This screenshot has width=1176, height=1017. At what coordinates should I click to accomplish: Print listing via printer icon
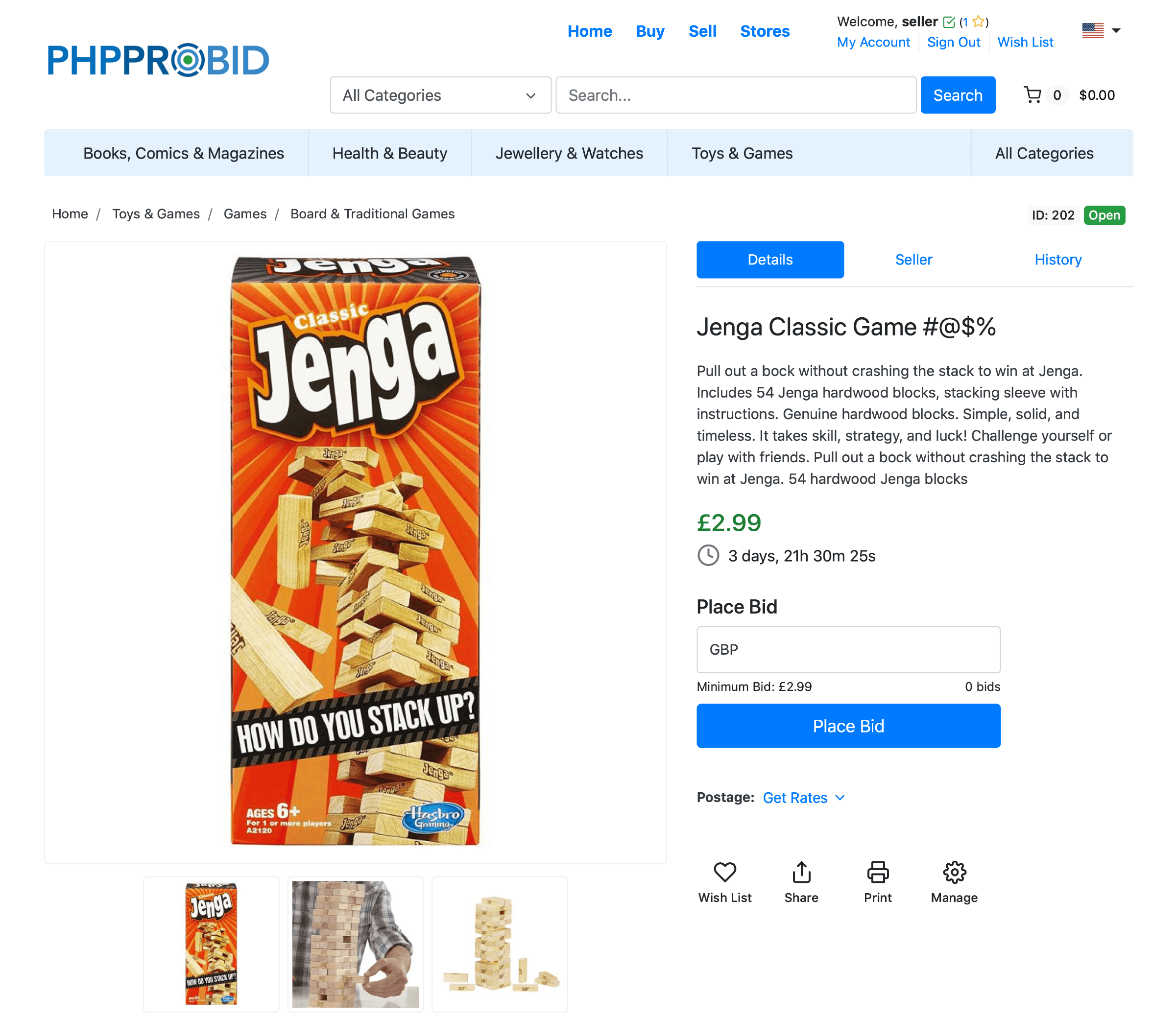(877, 872)
